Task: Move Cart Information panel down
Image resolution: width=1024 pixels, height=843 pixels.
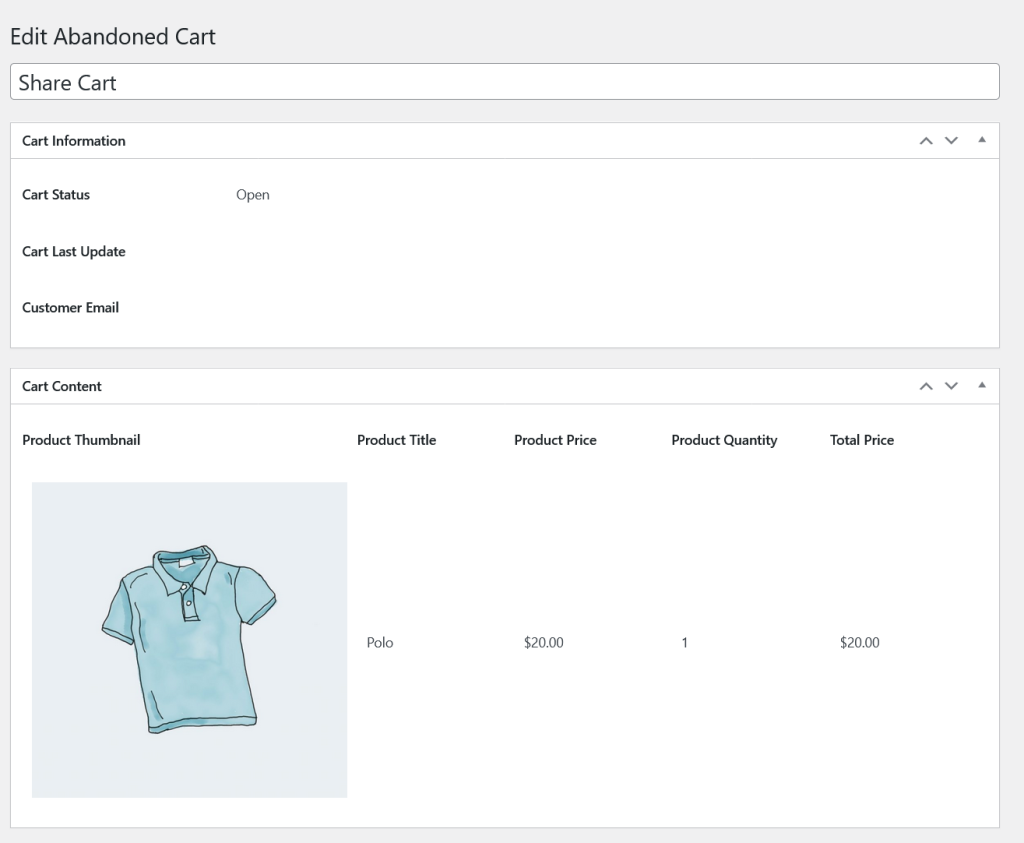Action: 951,140
